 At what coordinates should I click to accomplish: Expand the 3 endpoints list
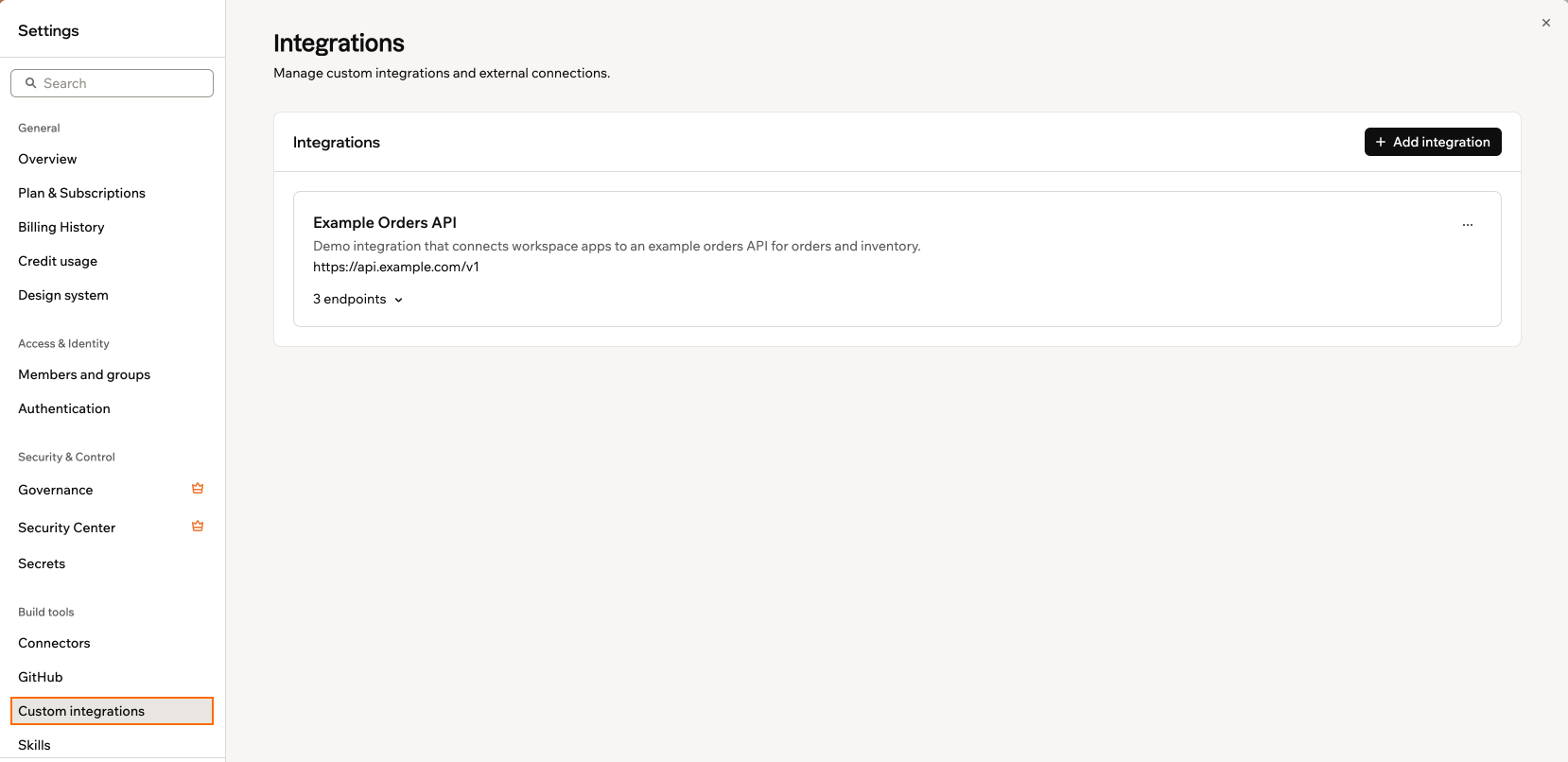pyautogui.click(x=358, y=299)
